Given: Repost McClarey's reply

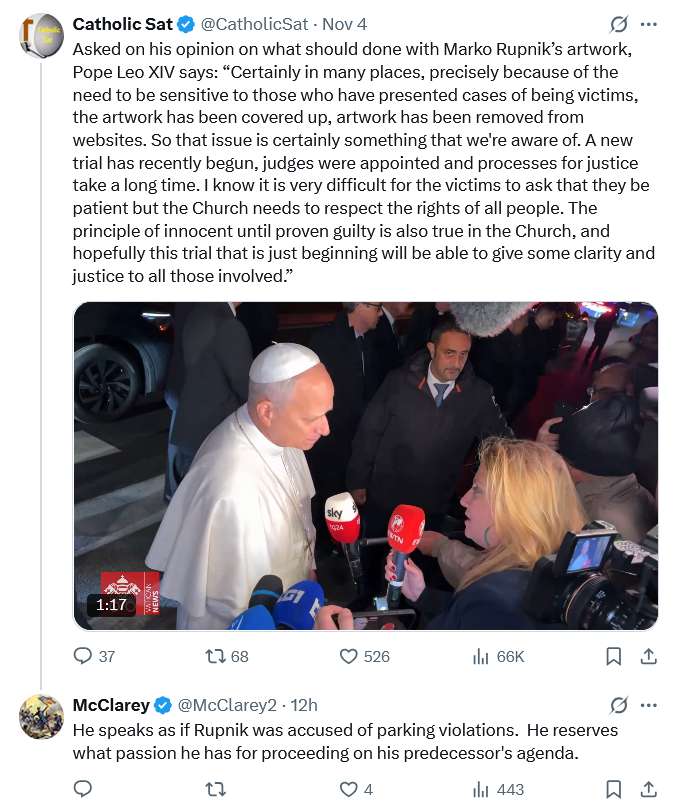Looking at the screenshot, I should pos(214,790).
